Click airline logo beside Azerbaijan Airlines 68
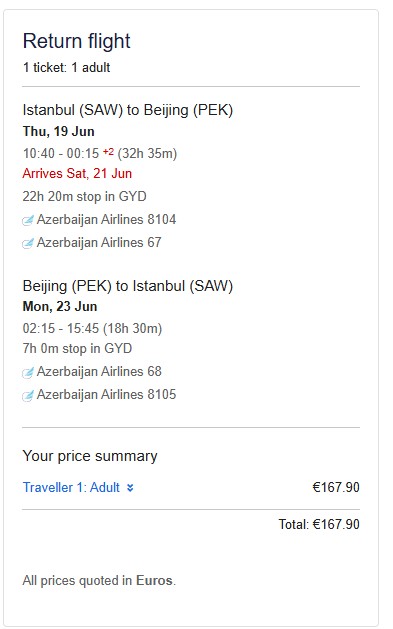This screenshot has width=393, height=629. (28, 372)
